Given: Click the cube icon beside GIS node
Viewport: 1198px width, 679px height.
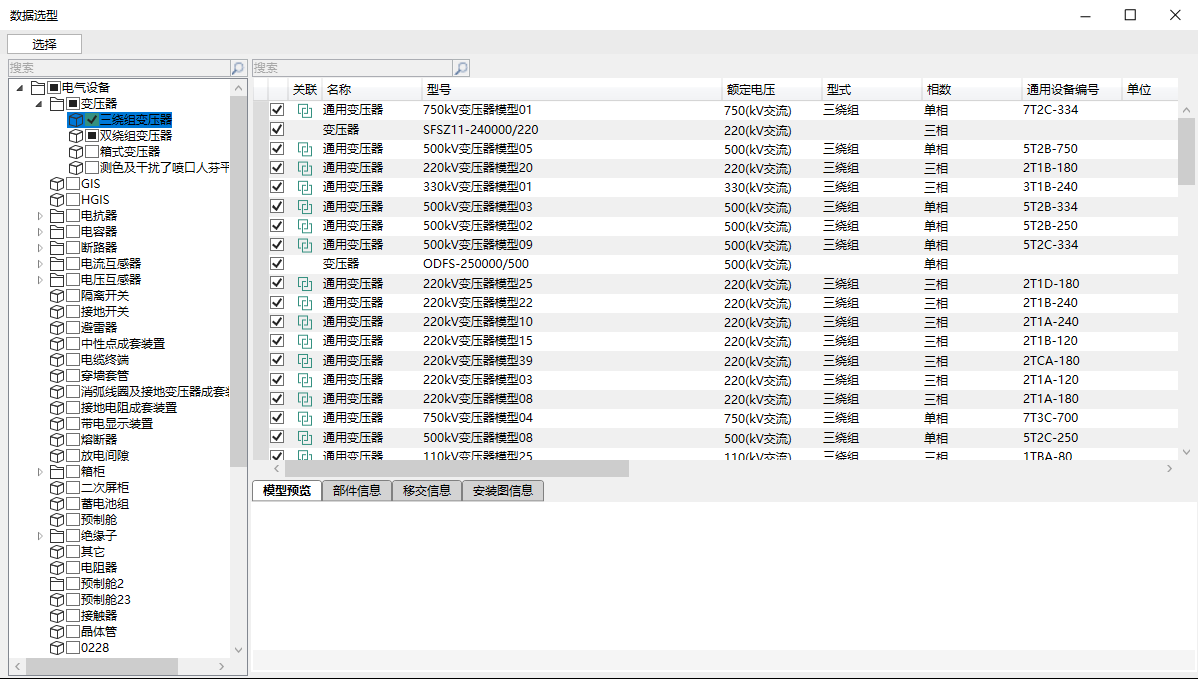Looking at the screenshot, I should pyautogui.click(x=57, y=184).
